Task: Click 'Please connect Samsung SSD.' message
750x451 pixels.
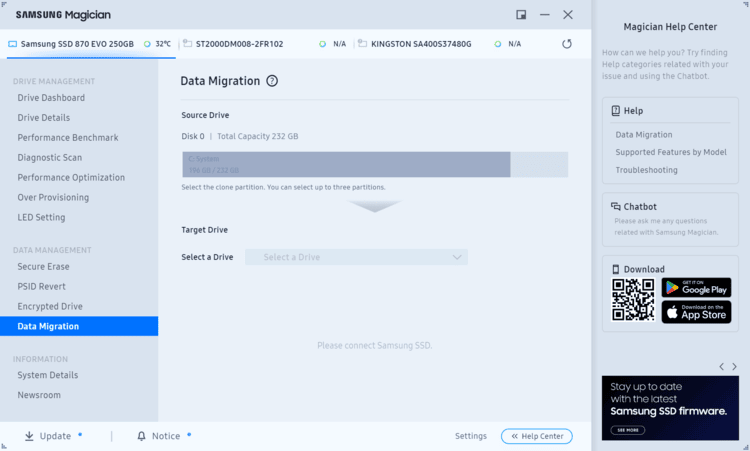Action: 375,345
